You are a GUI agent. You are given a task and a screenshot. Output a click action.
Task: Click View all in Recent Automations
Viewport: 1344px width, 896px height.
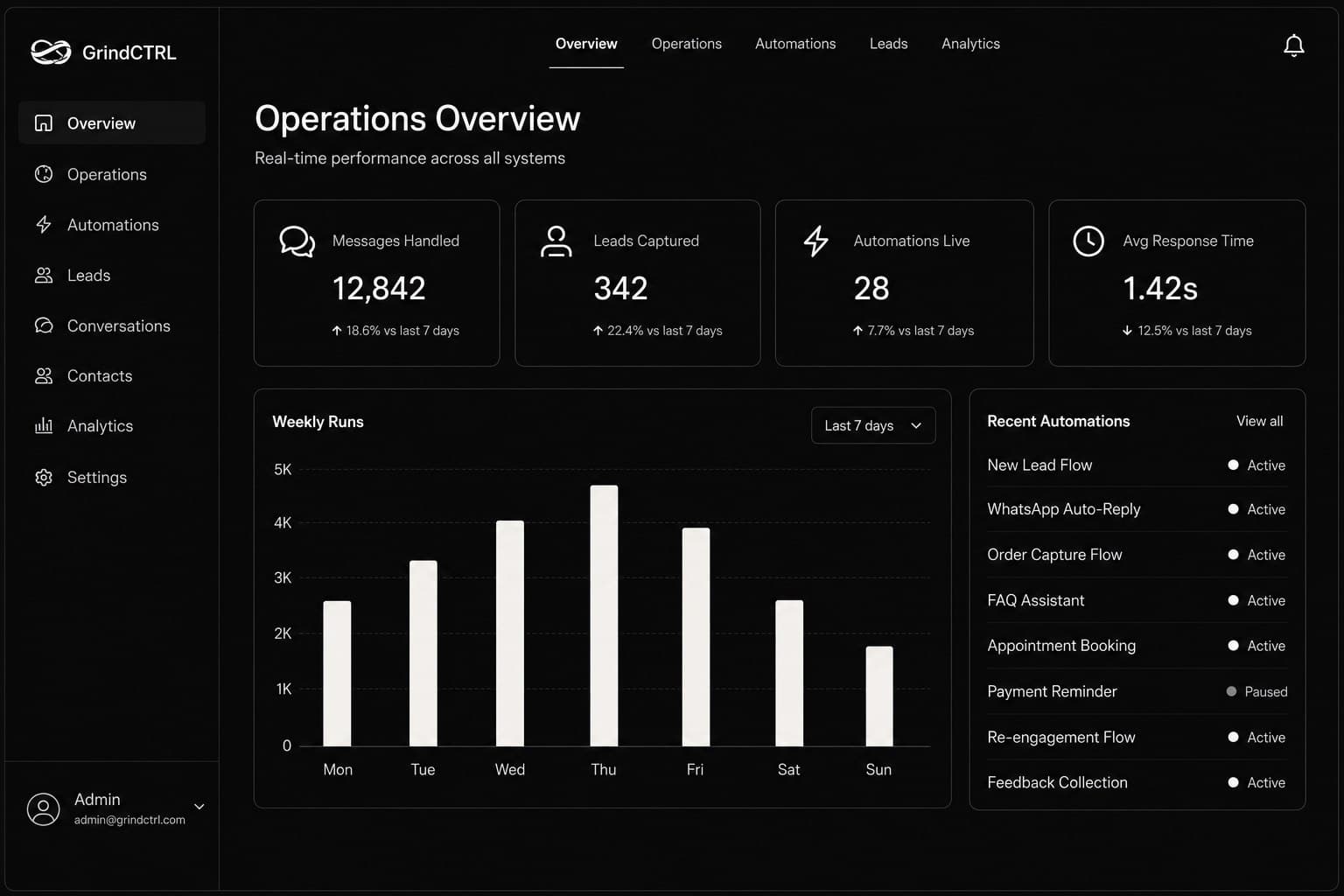click(x=1259, y=422)
